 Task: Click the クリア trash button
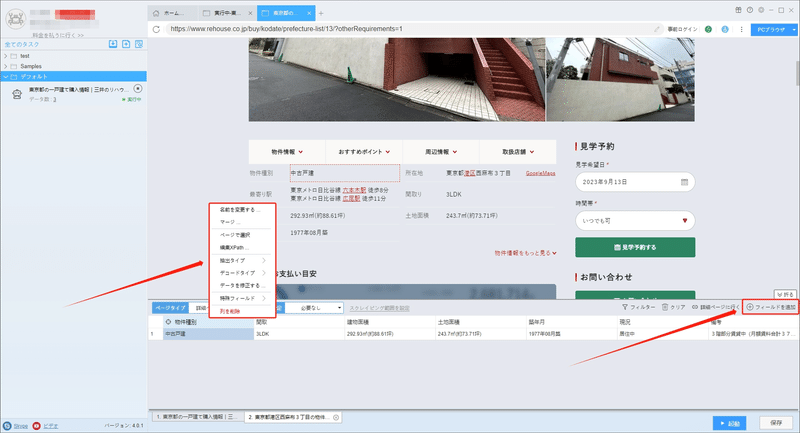coord(673,307)
